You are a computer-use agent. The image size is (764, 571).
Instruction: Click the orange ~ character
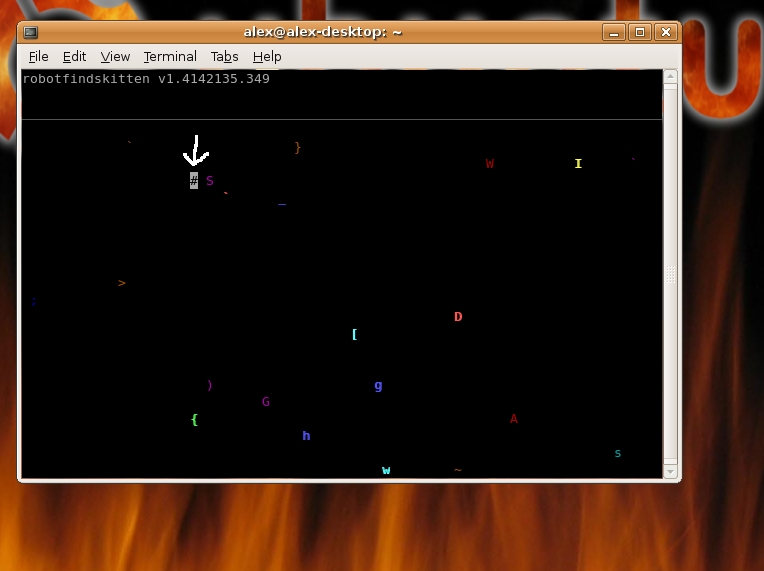click(x=458, y=470)
